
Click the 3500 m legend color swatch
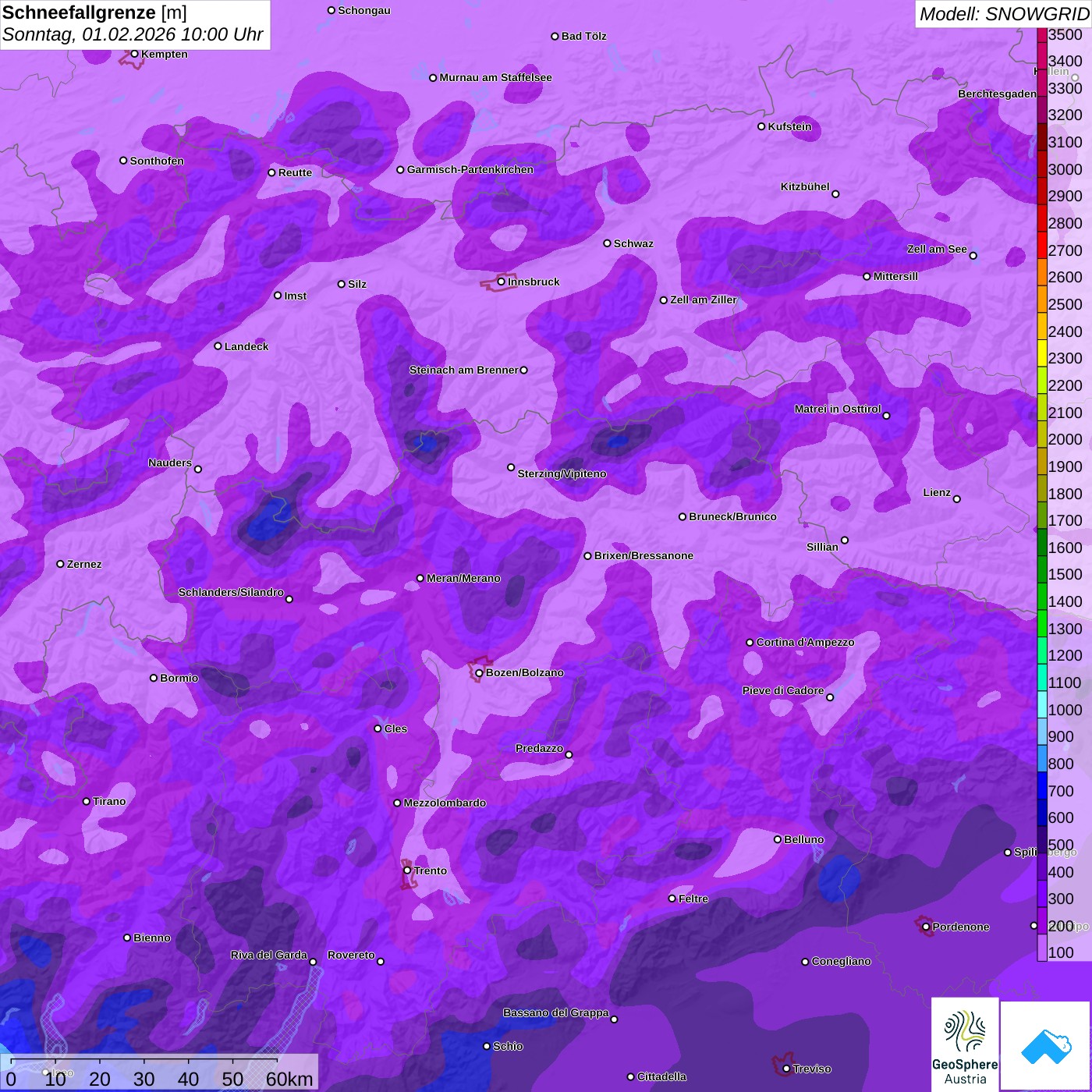(x=1042, y=35)
